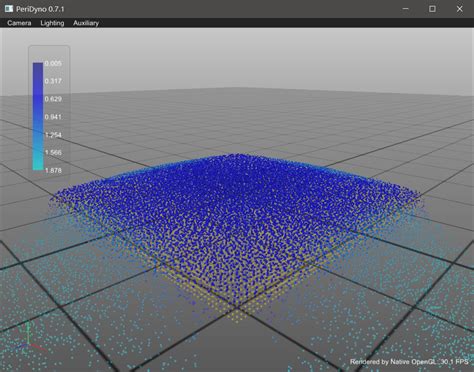Click the 1.254 legend value
Screen dimensions: 474x372
53,135
